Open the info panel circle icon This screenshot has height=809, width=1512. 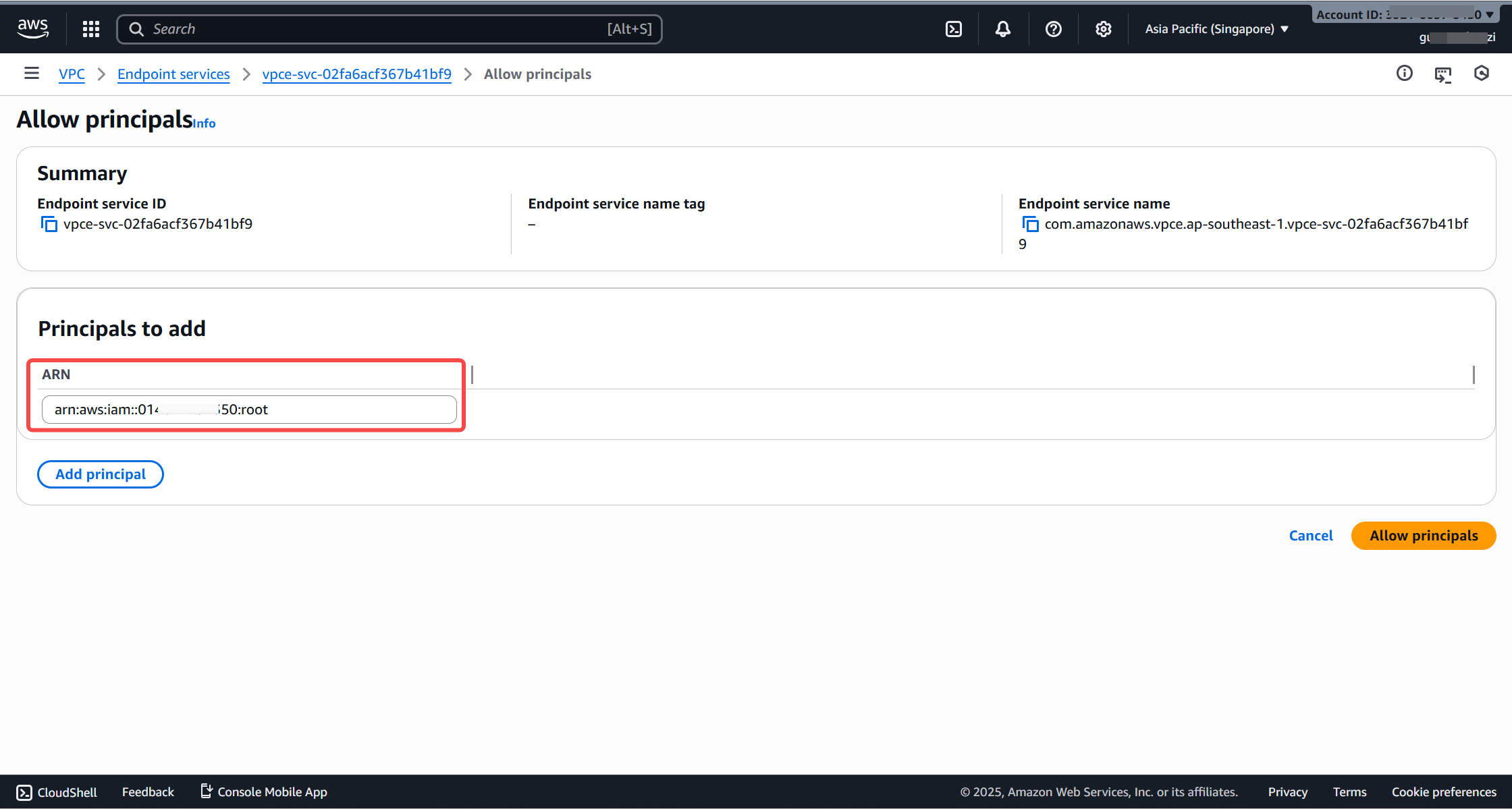pos(1404,74)
